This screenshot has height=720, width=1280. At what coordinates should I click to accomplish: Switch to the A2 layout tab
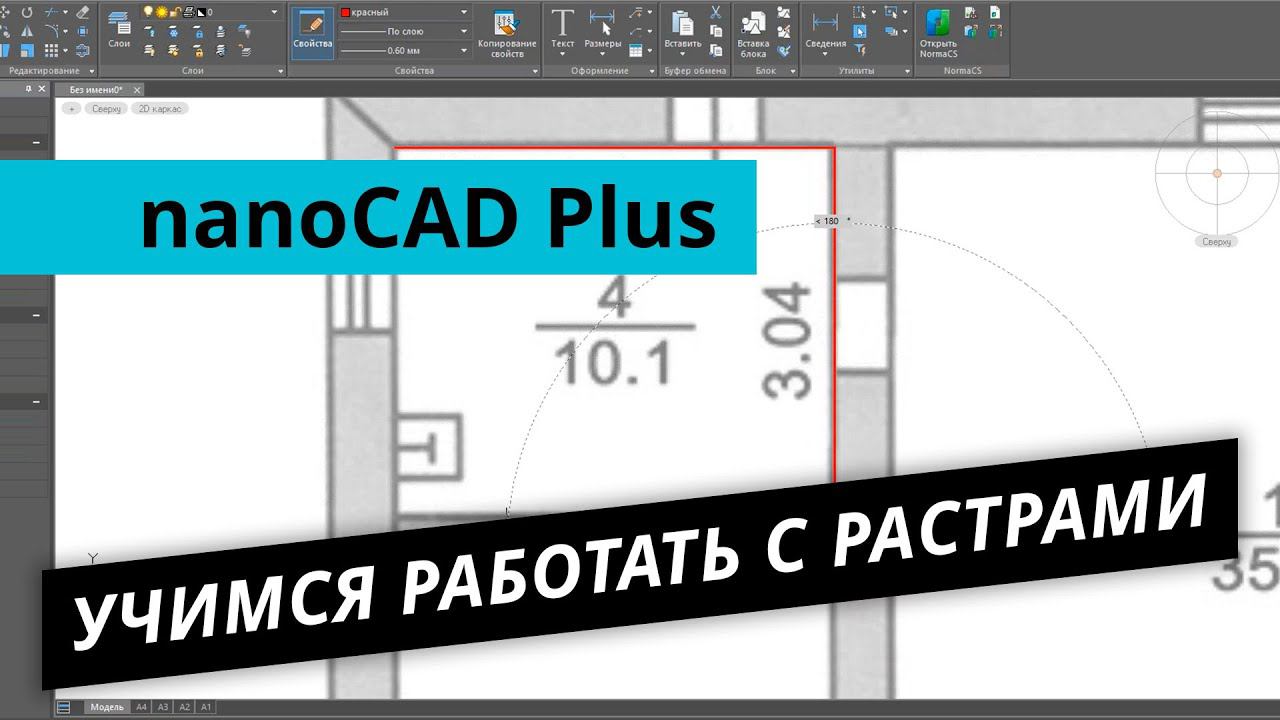click(x=185, y=707)
